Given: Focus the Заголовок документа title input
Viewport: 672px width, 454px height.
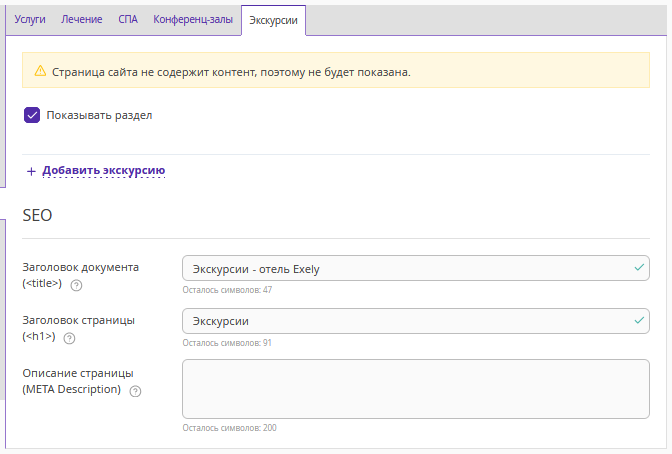Looking at the screenshot, I should click(x=416, y=268).
